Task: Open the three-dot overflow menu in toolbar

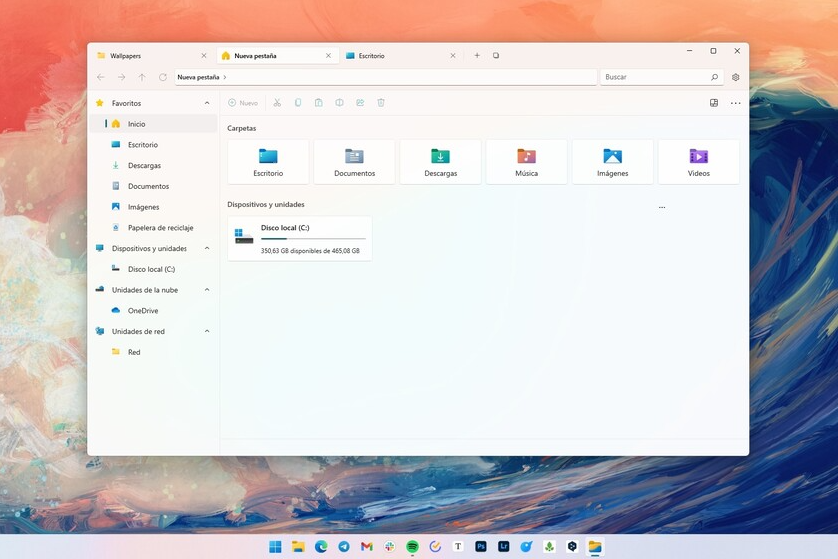Action: pyautogui.click(x=735, y=103)
